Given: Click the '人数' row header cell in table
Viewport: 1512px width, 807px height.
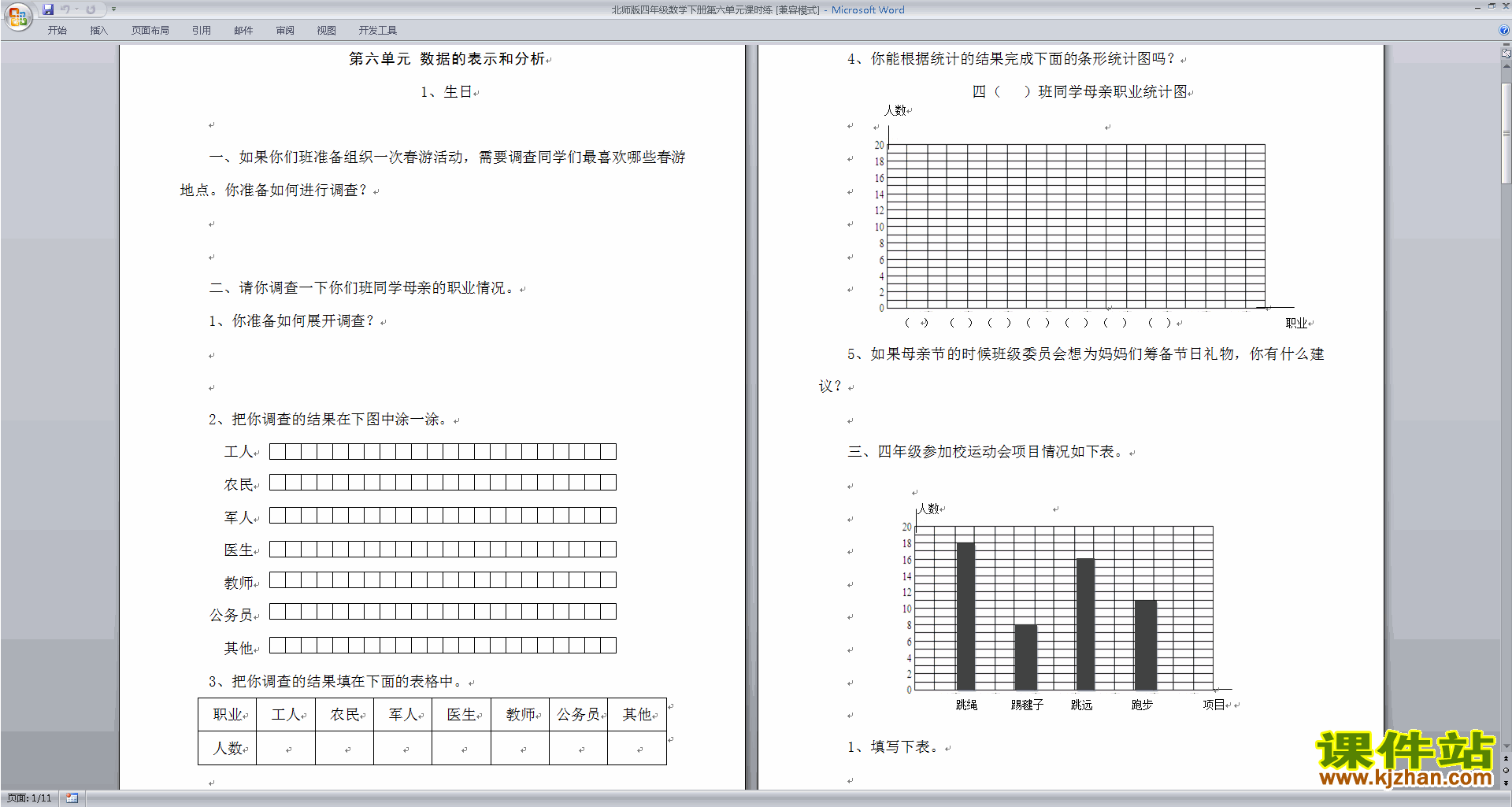Looking at the screenshot, I should (228, 748).
